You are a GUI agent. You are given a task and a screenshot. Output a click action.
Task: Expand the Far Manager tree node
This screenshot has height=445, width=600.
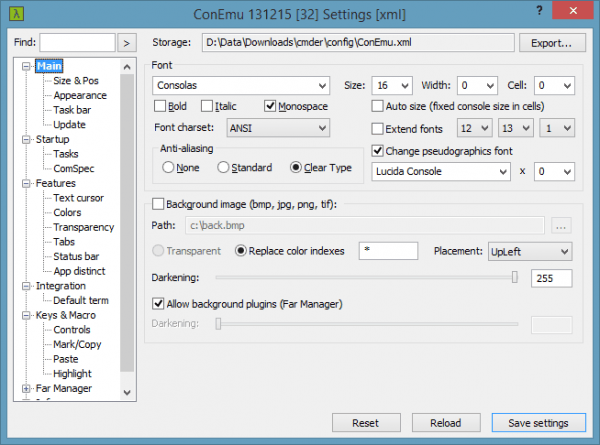(x=25, y=388)
